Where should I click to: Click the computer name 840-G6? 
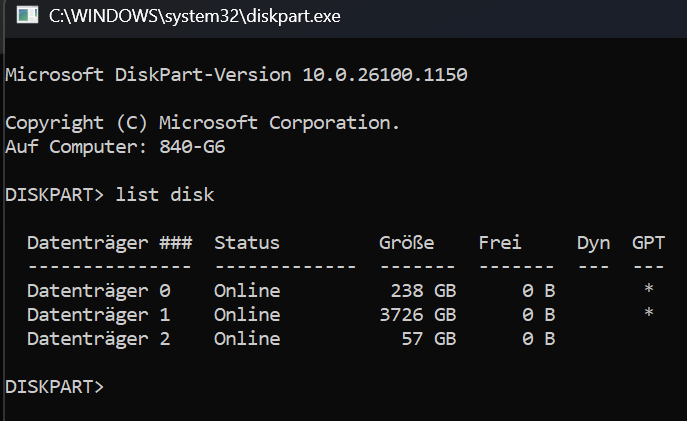click(x=192, y=147)
